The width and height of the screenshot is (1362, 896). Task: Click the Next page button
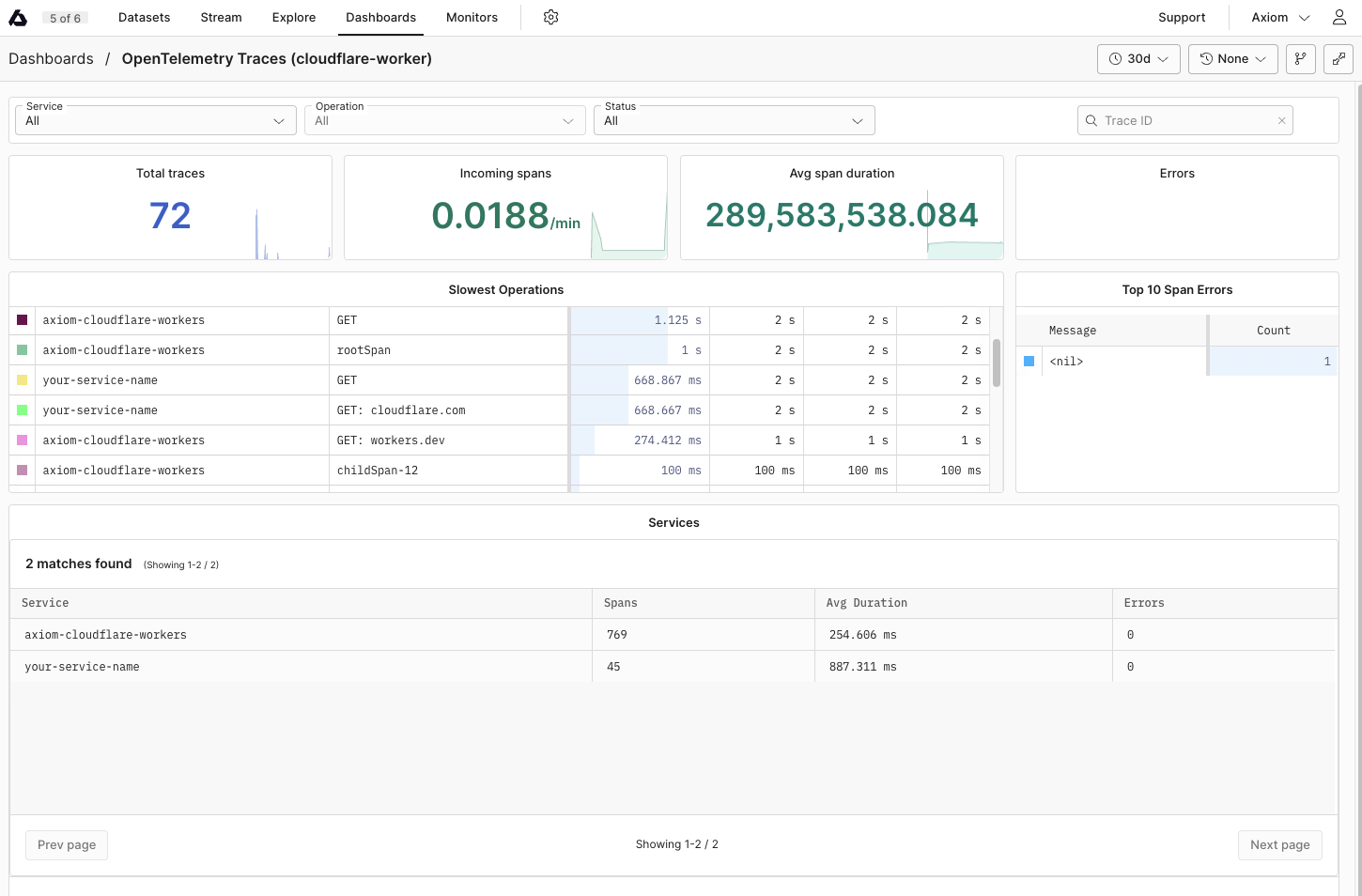tap(1279, 844)
